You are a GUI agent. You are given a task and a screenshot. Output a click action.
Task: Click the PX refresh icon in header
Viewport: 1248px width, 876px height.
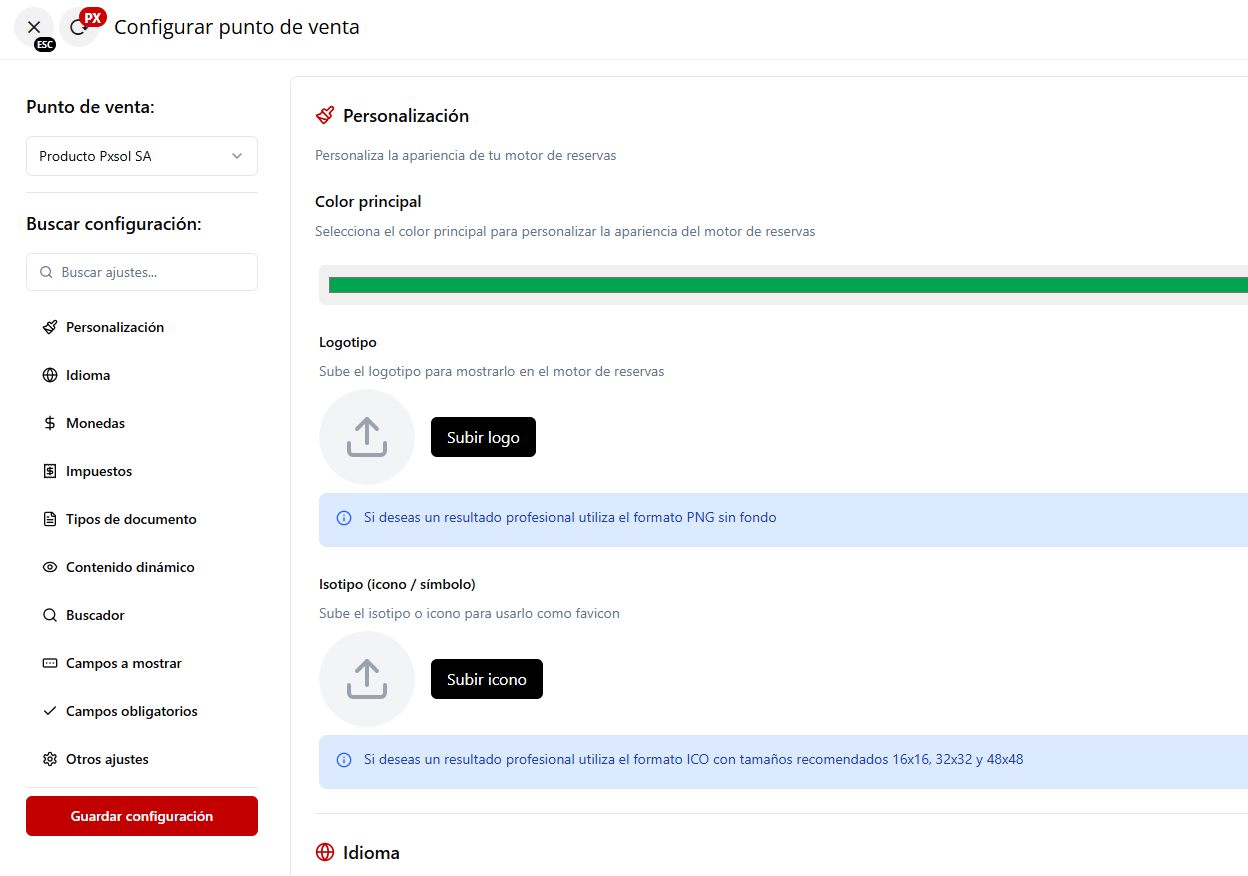pos(79,27)
